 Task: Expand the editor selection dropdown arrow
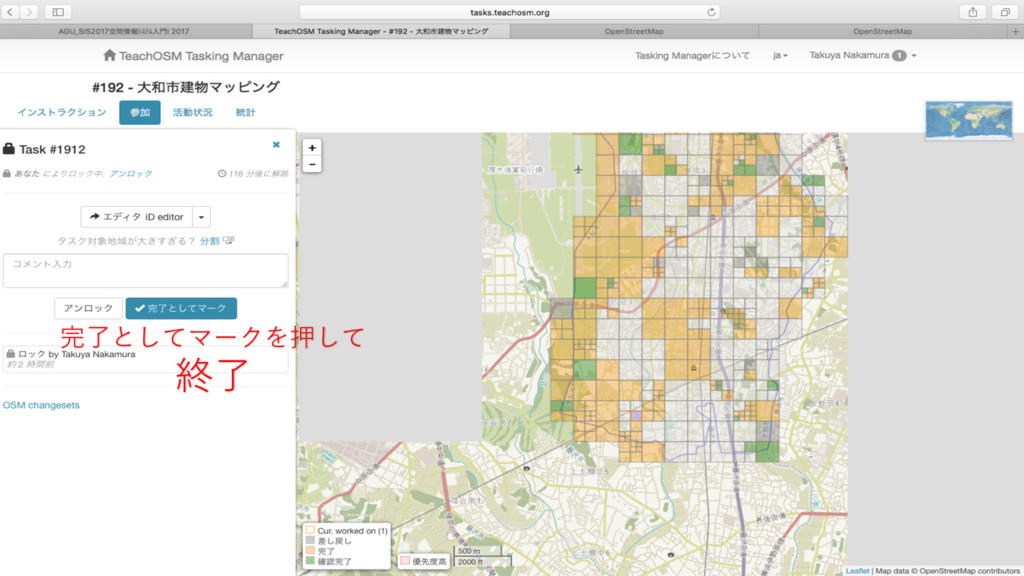(x=201, y=217)
